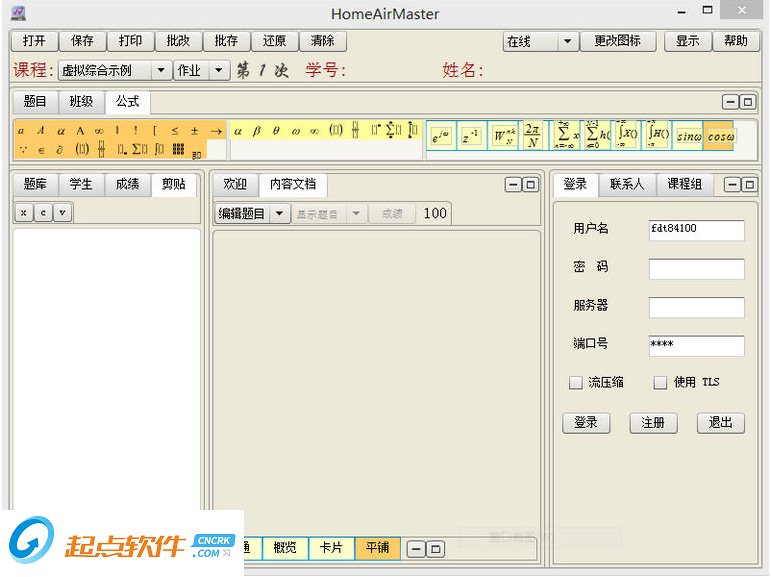The height and width of the screenshot is (577, 771).
Task: Focus the 密码 input field
Action: [x=696, y=269]
